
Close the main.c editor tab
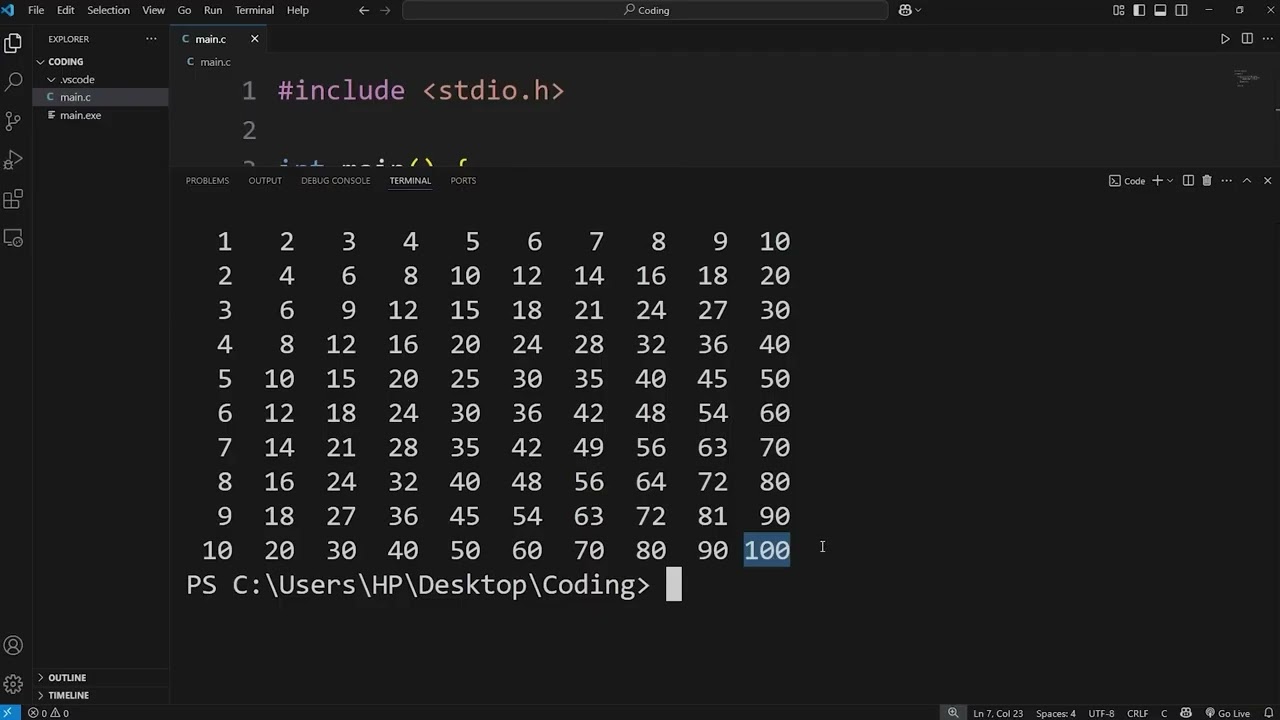point(254,39)
